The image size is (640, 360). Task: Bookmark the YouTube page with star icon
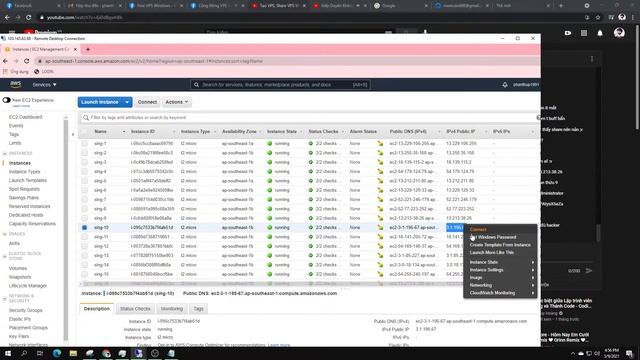tap(598, 18)
